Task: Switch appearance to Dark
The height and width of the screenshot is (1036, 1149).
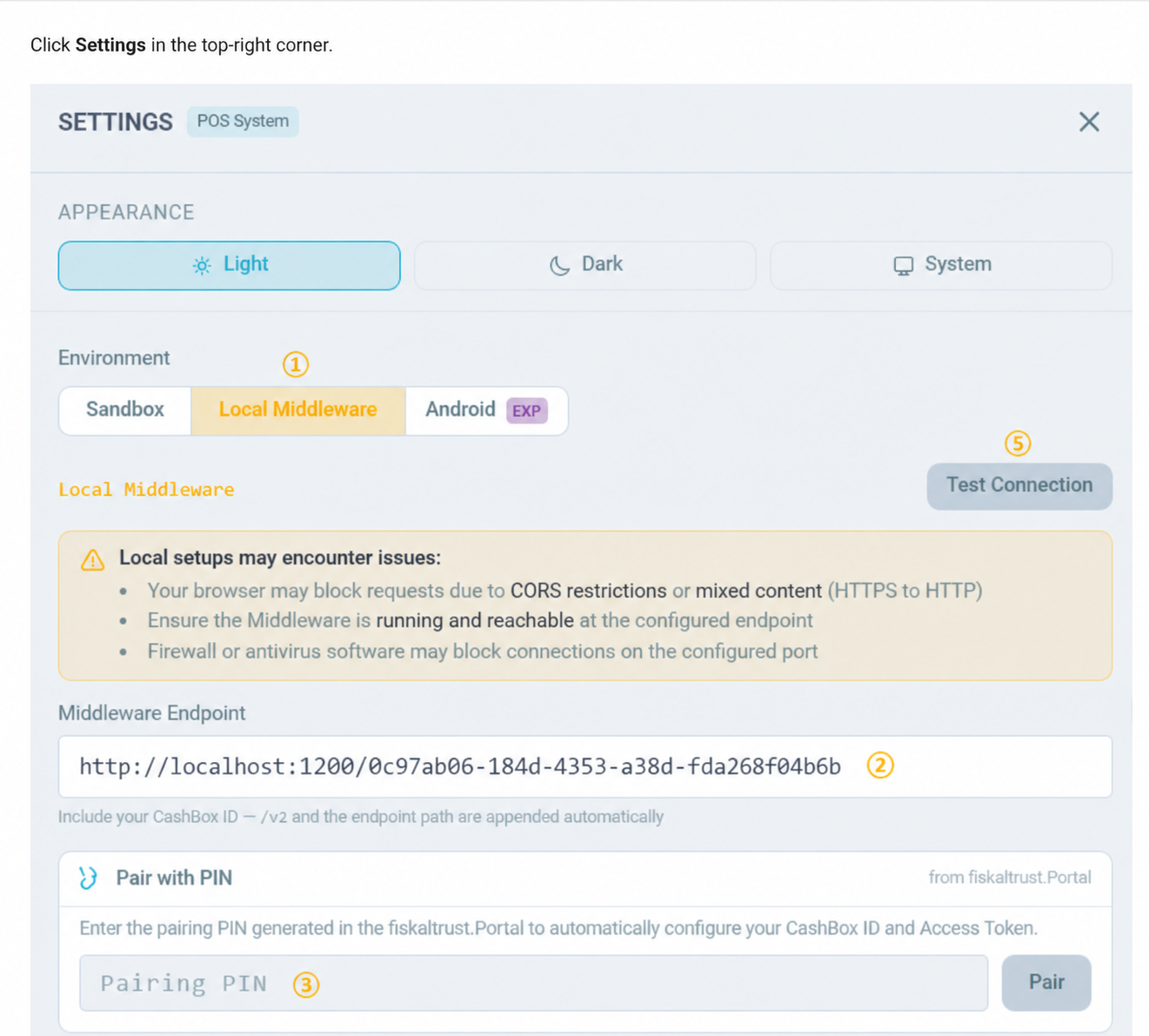Action: pyautogui.click(x=585, y=265)
